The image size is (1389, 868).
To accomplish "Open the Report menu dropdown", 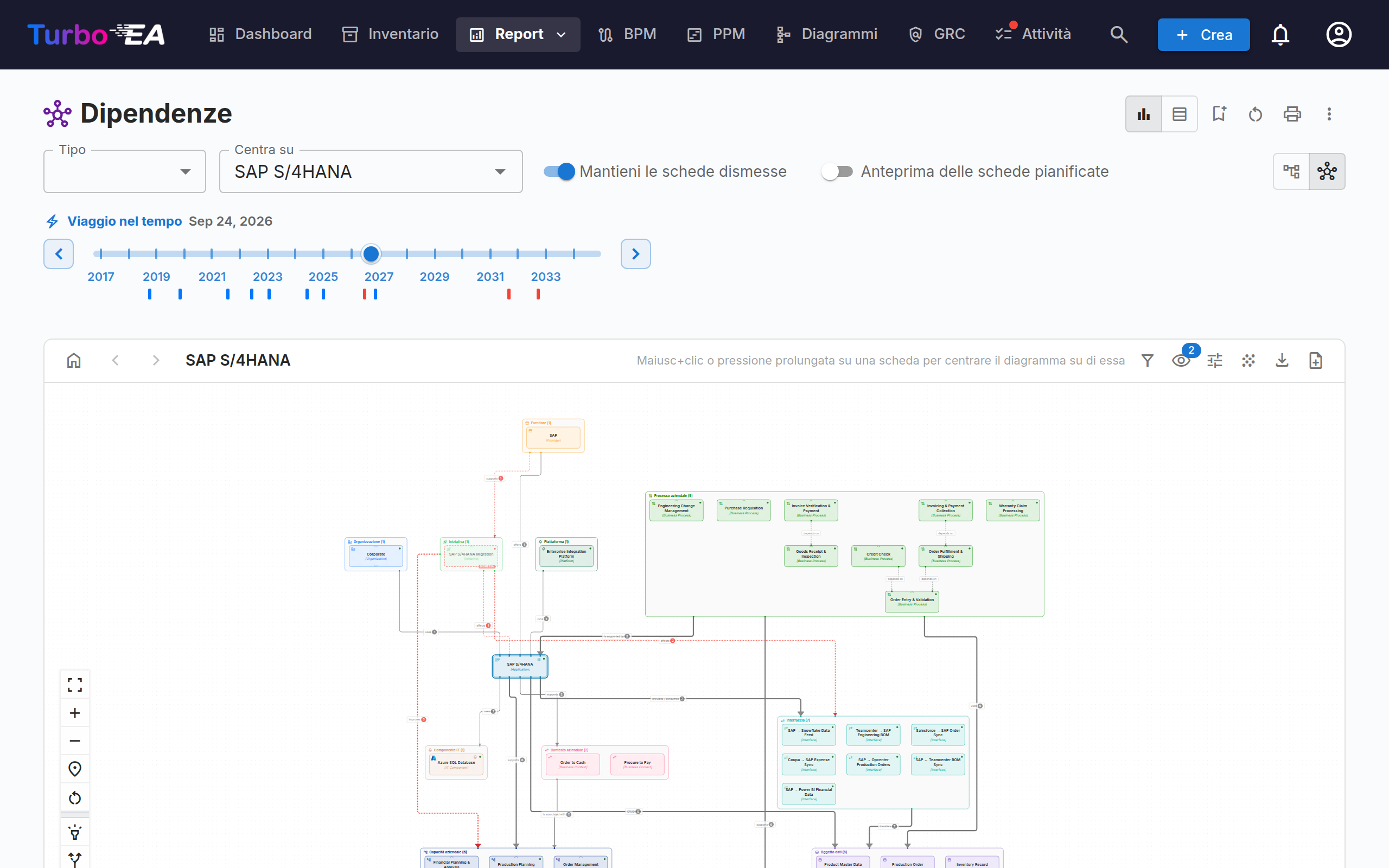I will click(x=518, y=34).
